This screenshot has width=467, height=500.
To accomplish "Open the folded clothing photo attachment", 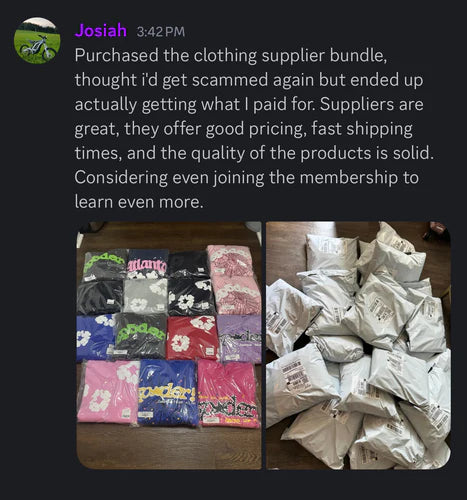I will (x=169, y=345).
